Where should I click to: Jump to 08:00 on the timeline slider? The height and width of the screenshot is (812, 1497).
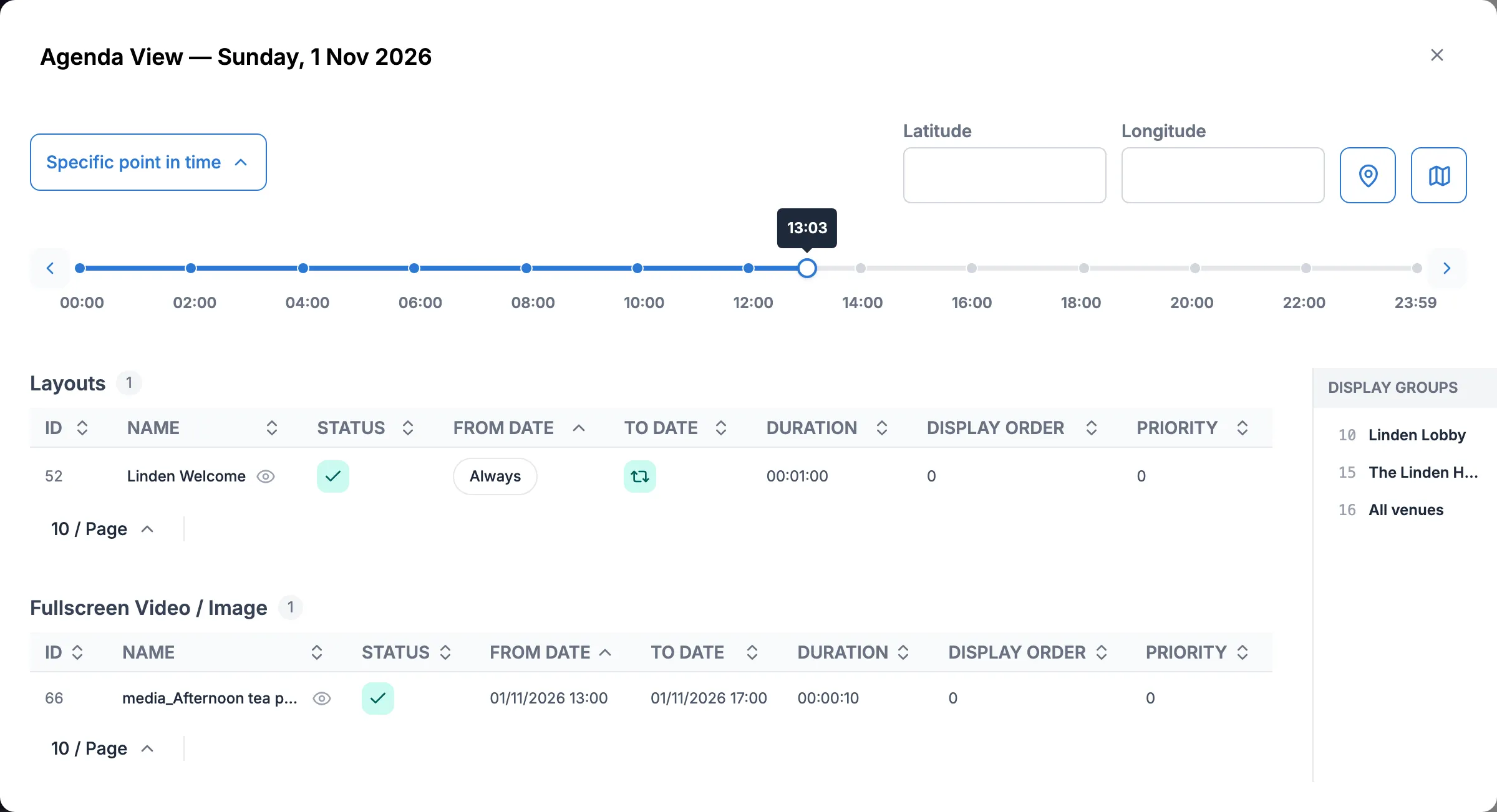click(x=526, y=268)
